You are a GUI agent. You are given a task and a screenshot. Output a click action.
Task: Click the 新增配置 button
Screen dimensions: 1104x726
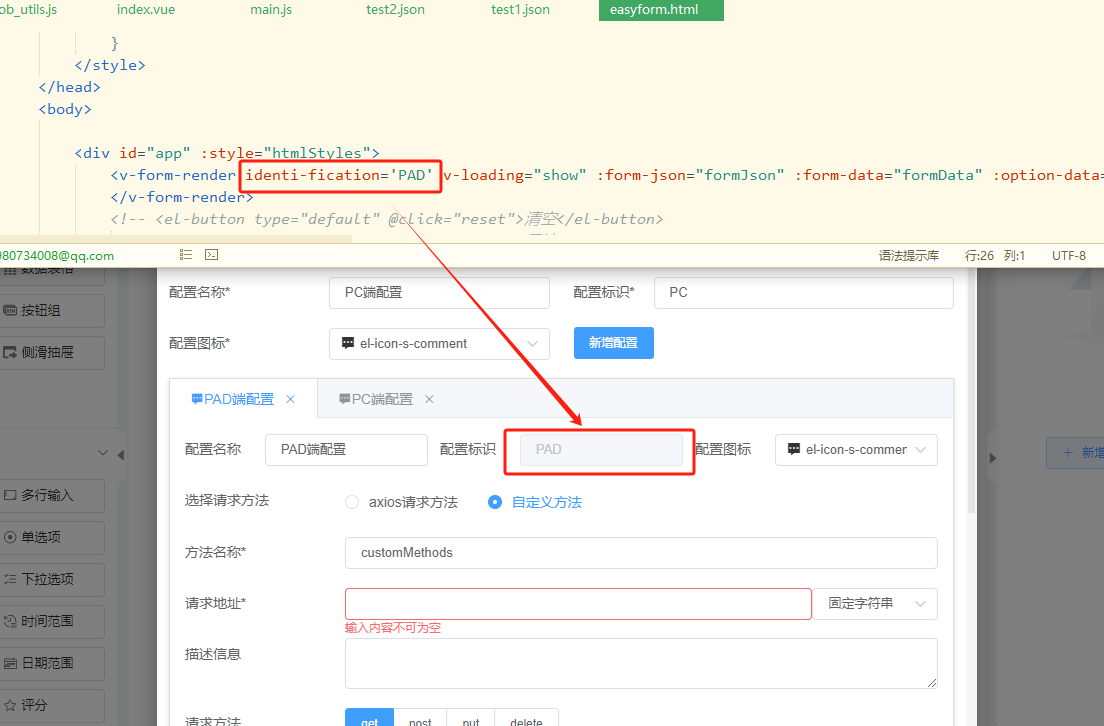[x=613, y=343]
